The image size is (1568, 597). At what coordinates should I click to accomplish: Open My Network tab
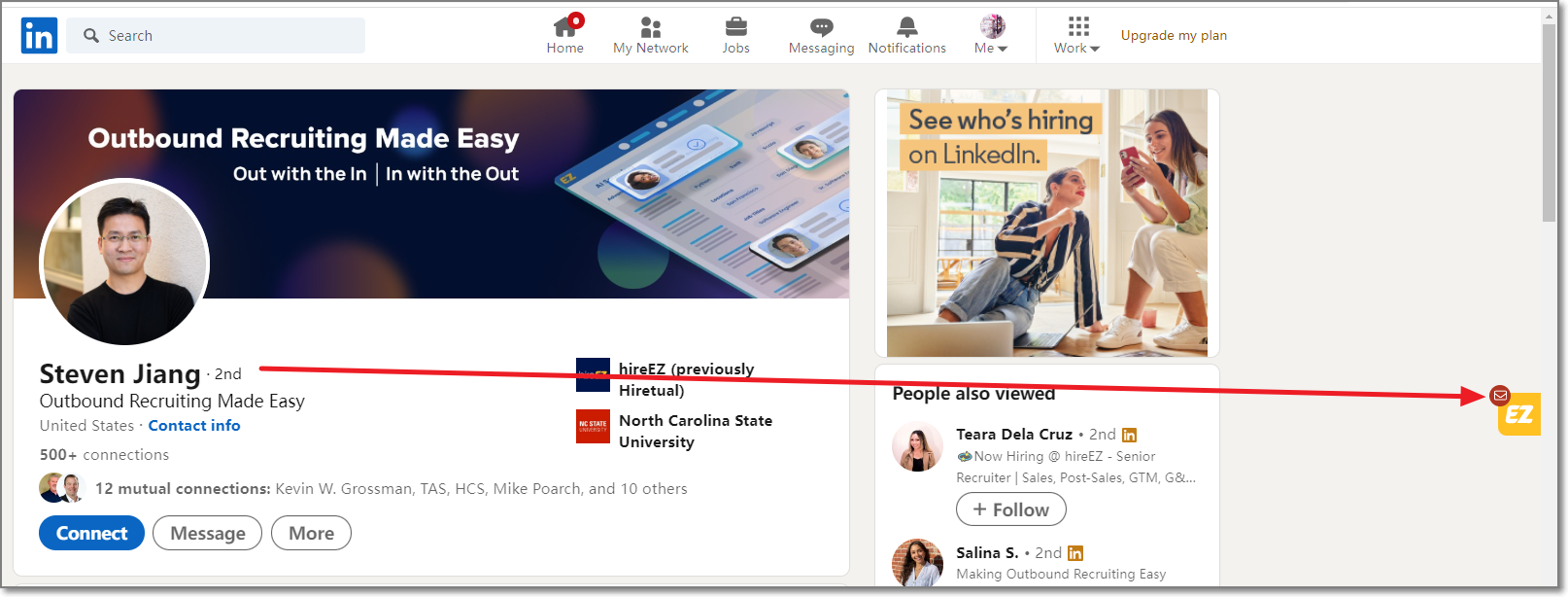pos(651,35)
